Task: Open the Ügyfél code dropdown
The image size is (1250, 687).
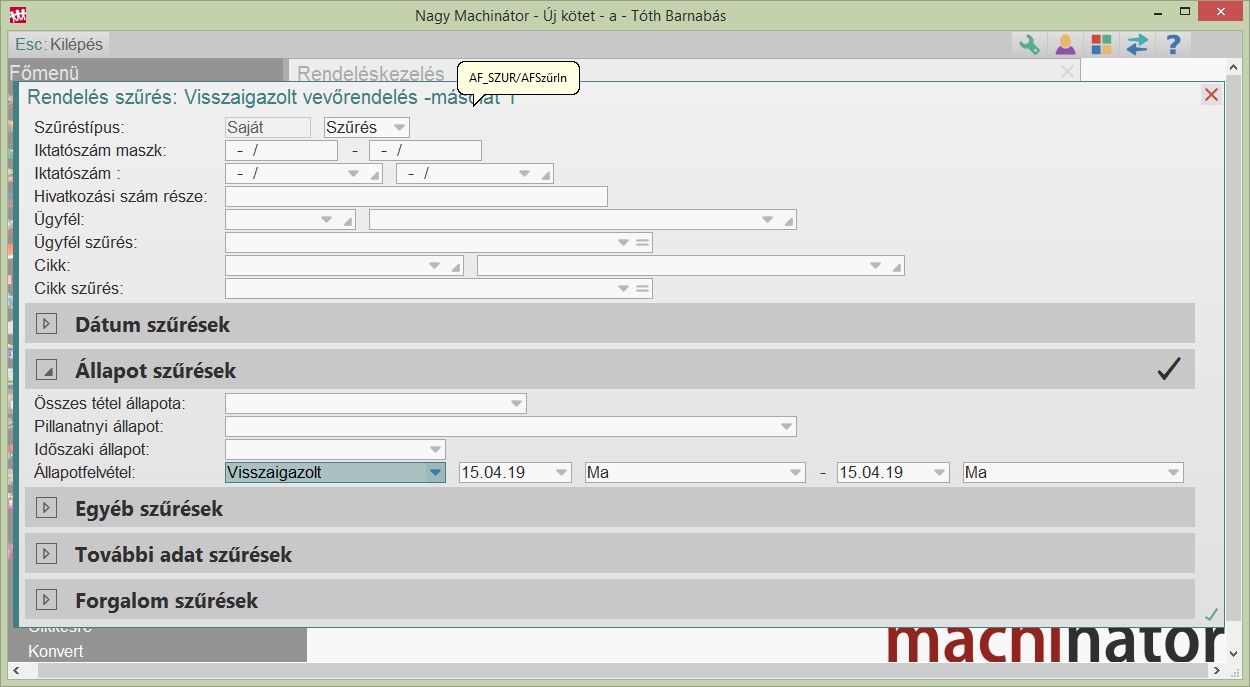Action: pyautogui.click(x=327, y=220)
